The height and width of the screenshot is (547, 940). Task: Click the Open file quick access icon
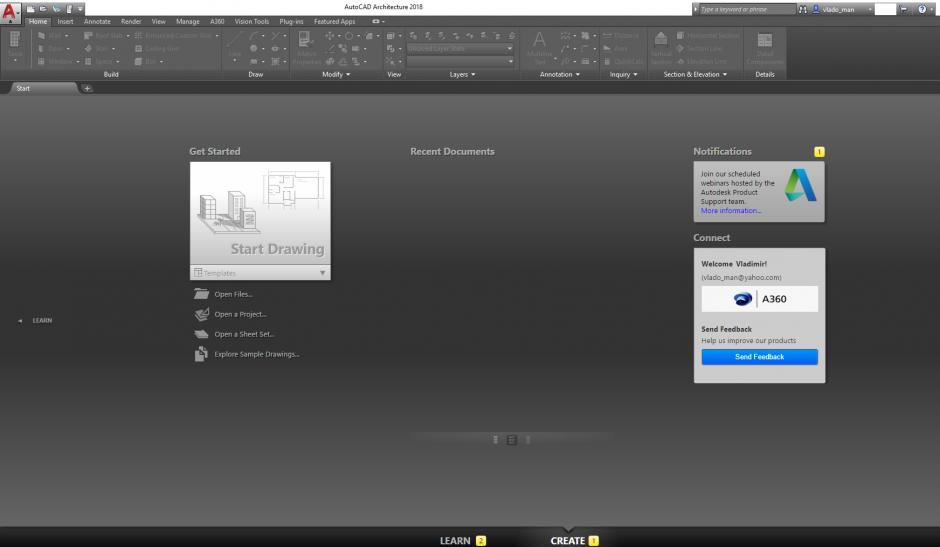point(43,9)
